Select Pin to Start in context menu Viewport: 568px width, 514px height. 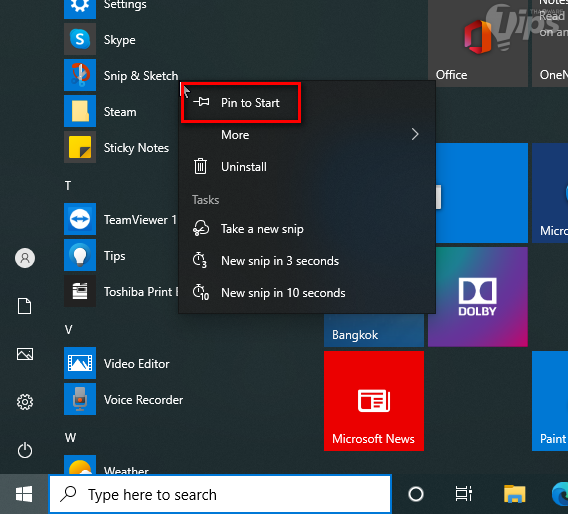[x=307, y=103]
